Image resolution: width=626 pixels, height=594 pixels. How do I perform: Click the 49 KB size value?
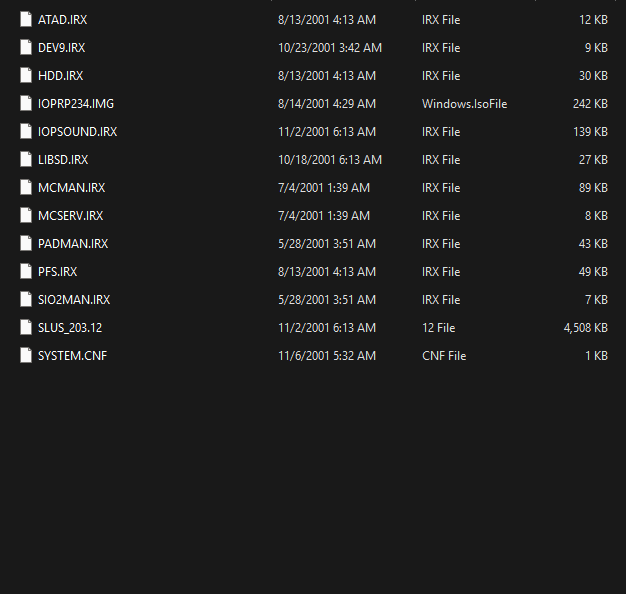tap(593, 271)
